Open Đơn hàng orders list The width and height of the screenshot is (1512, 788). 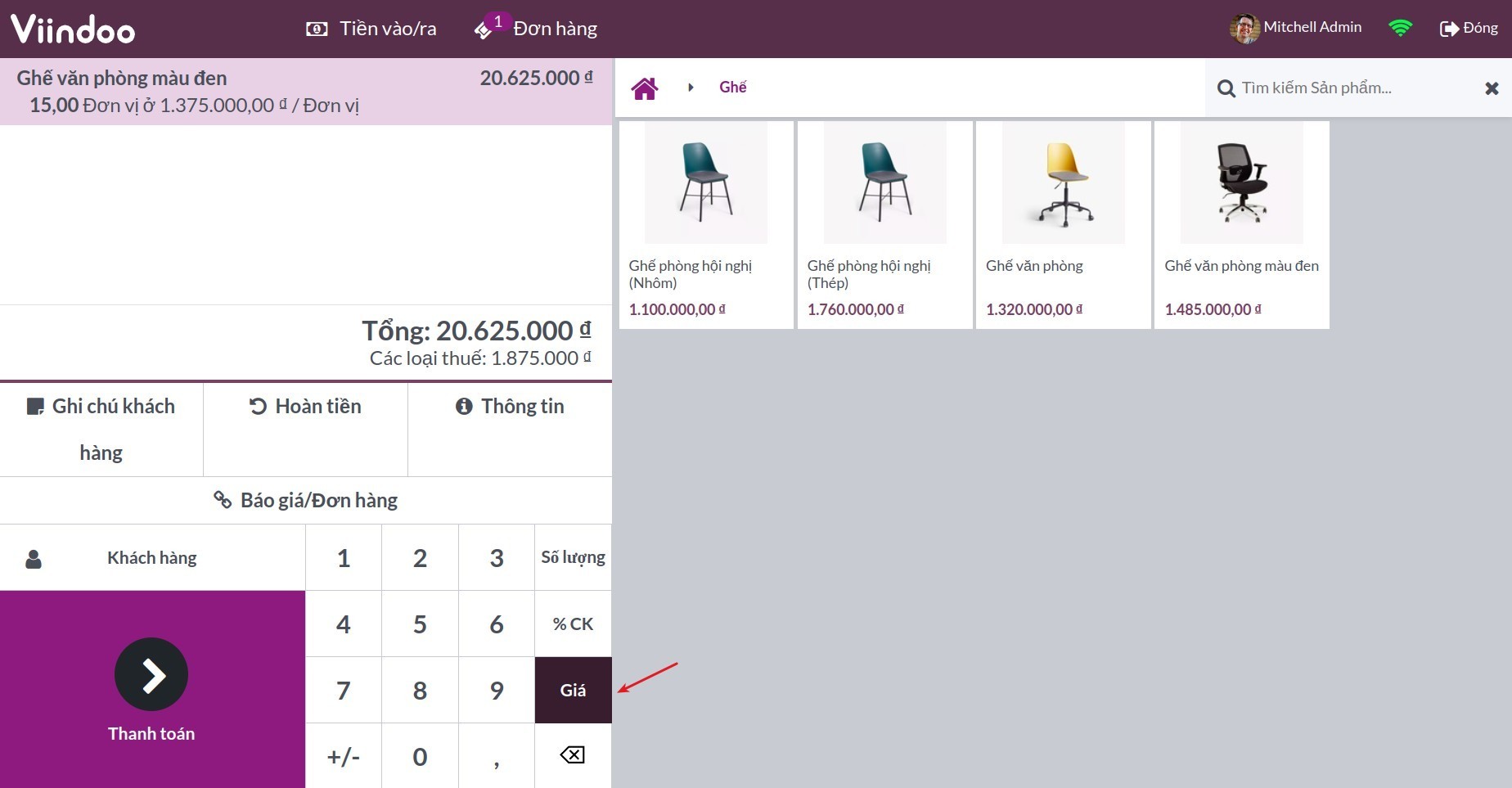pos(536,29)
